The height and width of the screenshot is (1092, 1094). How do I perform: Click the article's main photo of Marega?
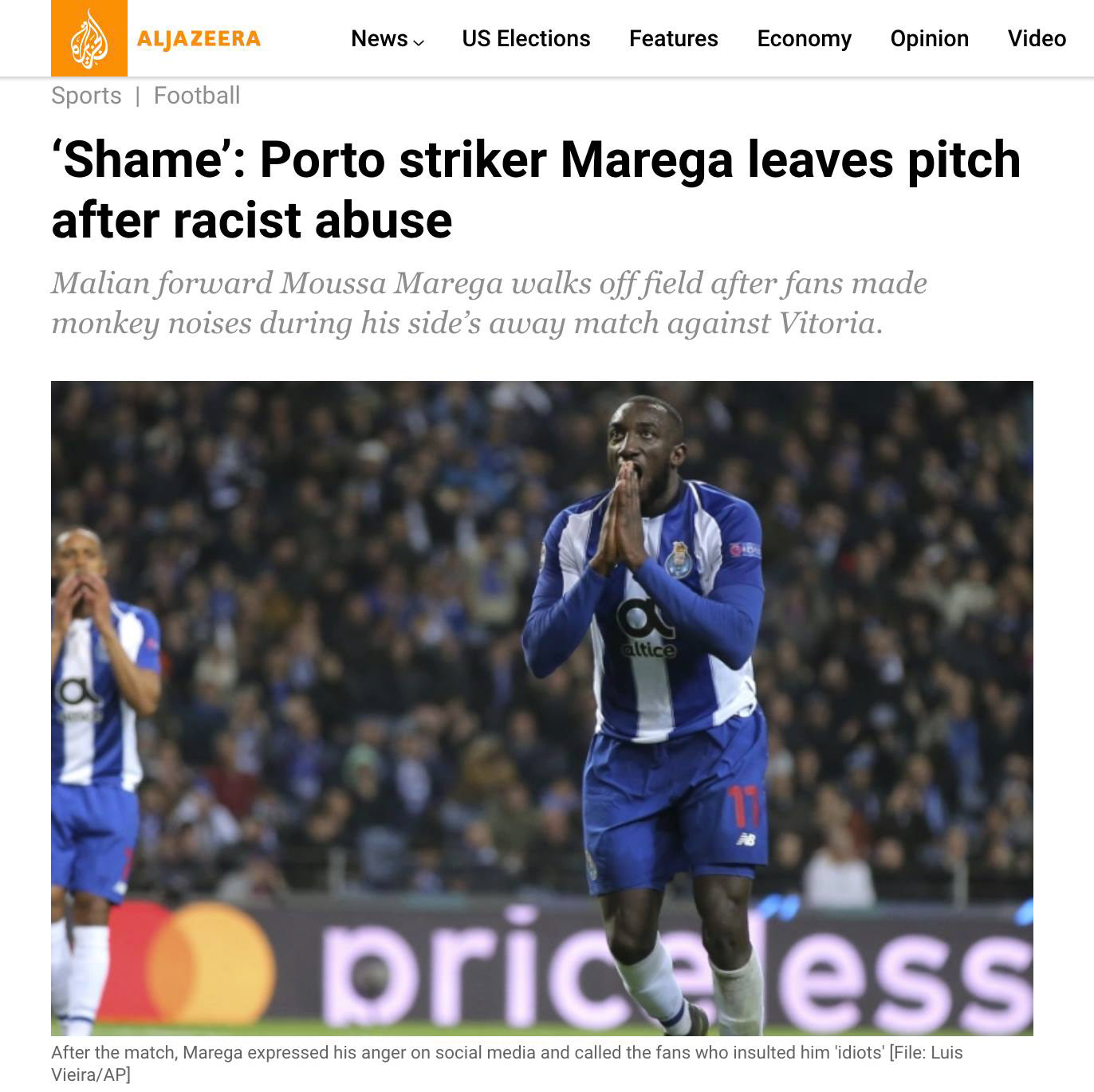542,708
